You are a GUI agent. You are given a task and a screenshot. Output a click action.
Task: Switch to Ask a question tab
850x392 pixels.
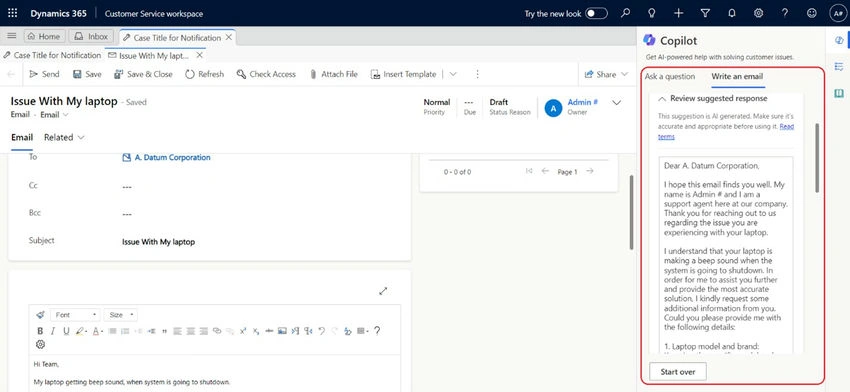point(669,76)
